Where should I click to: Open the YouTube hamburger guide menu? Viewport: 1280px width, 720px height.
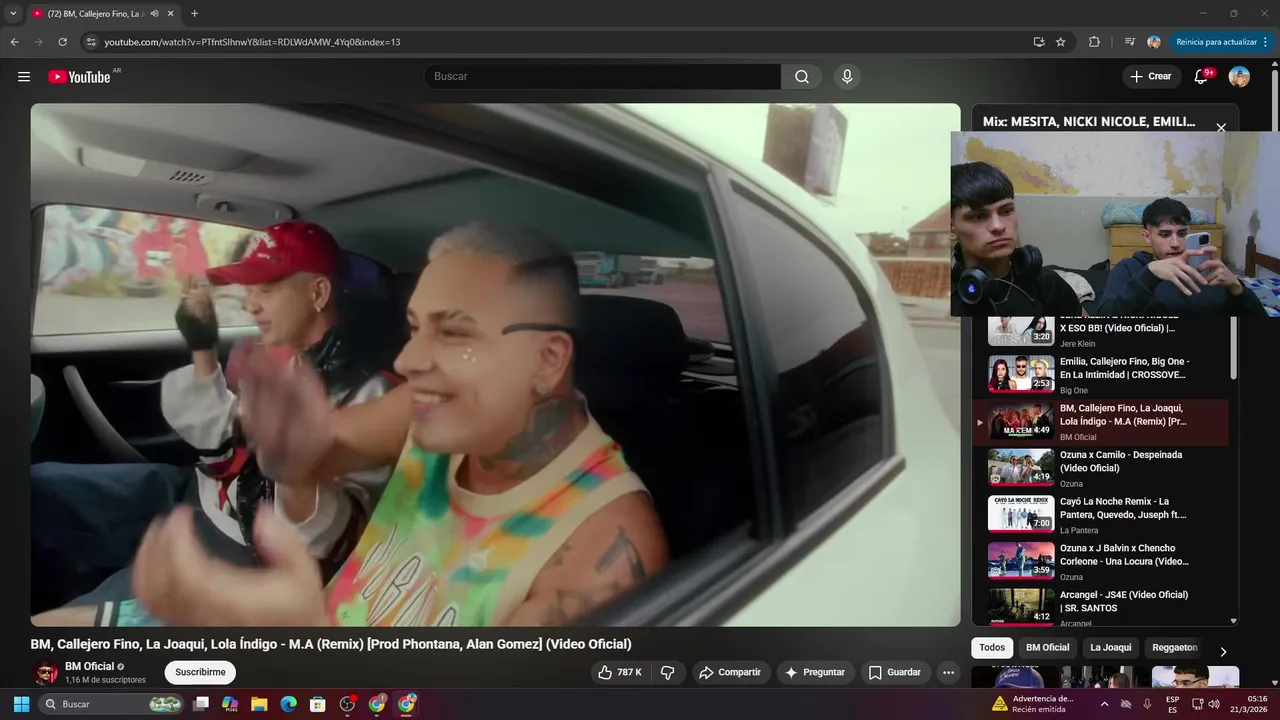pyautogui.click(x=24, y=77)
